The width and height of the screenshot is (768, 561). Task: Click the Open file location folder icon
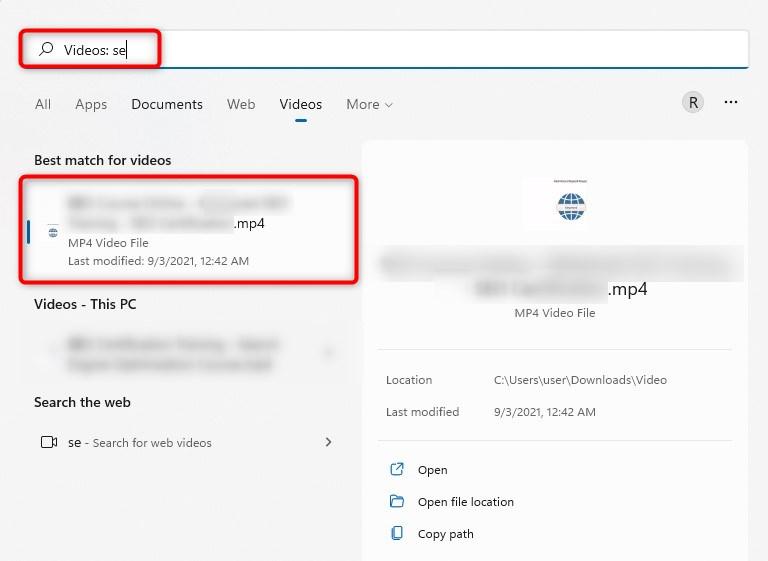coord(397,501)
